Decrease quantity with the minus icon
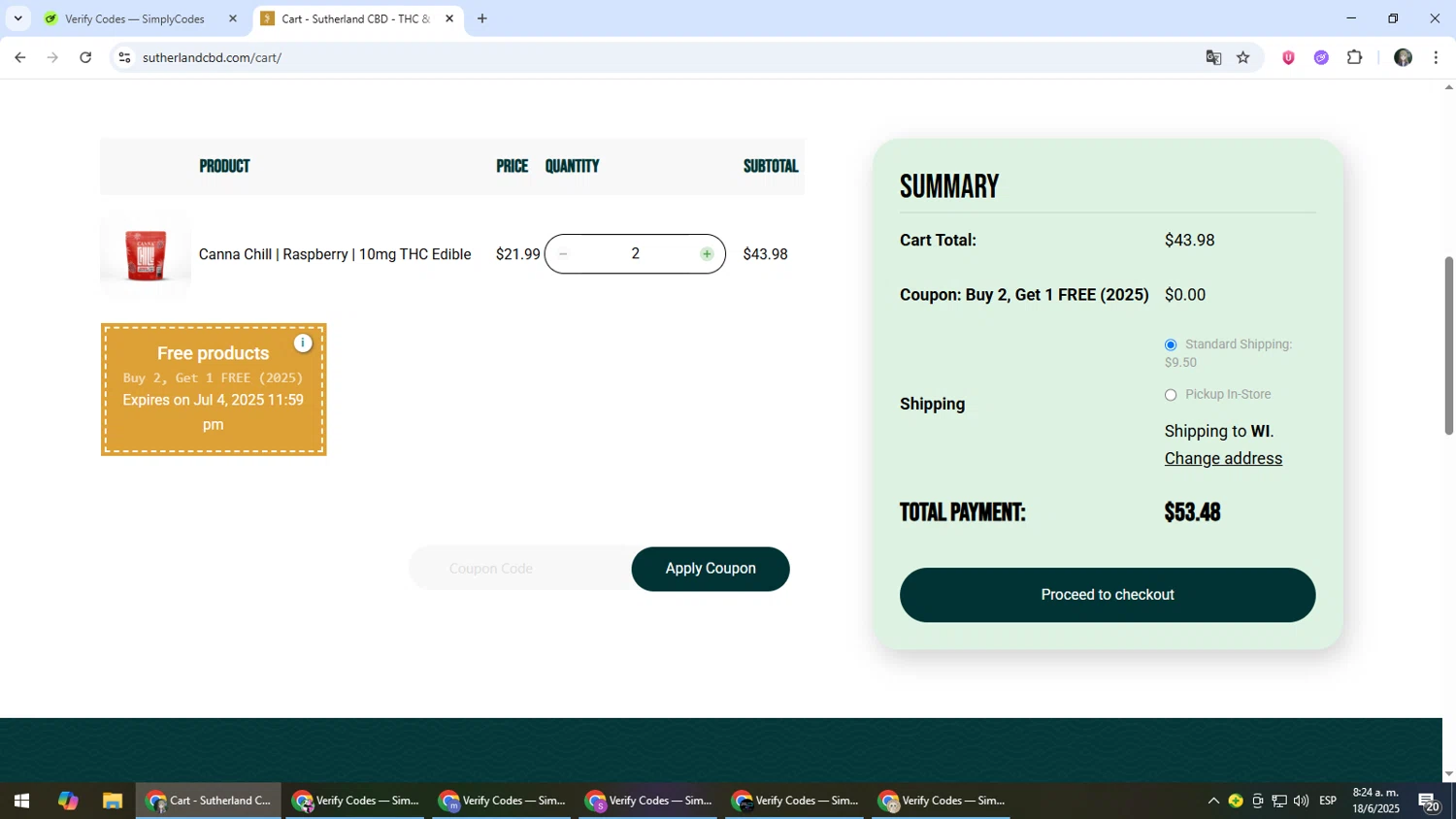The height and width of the screenshot is (819, 1456). [563, 254]
